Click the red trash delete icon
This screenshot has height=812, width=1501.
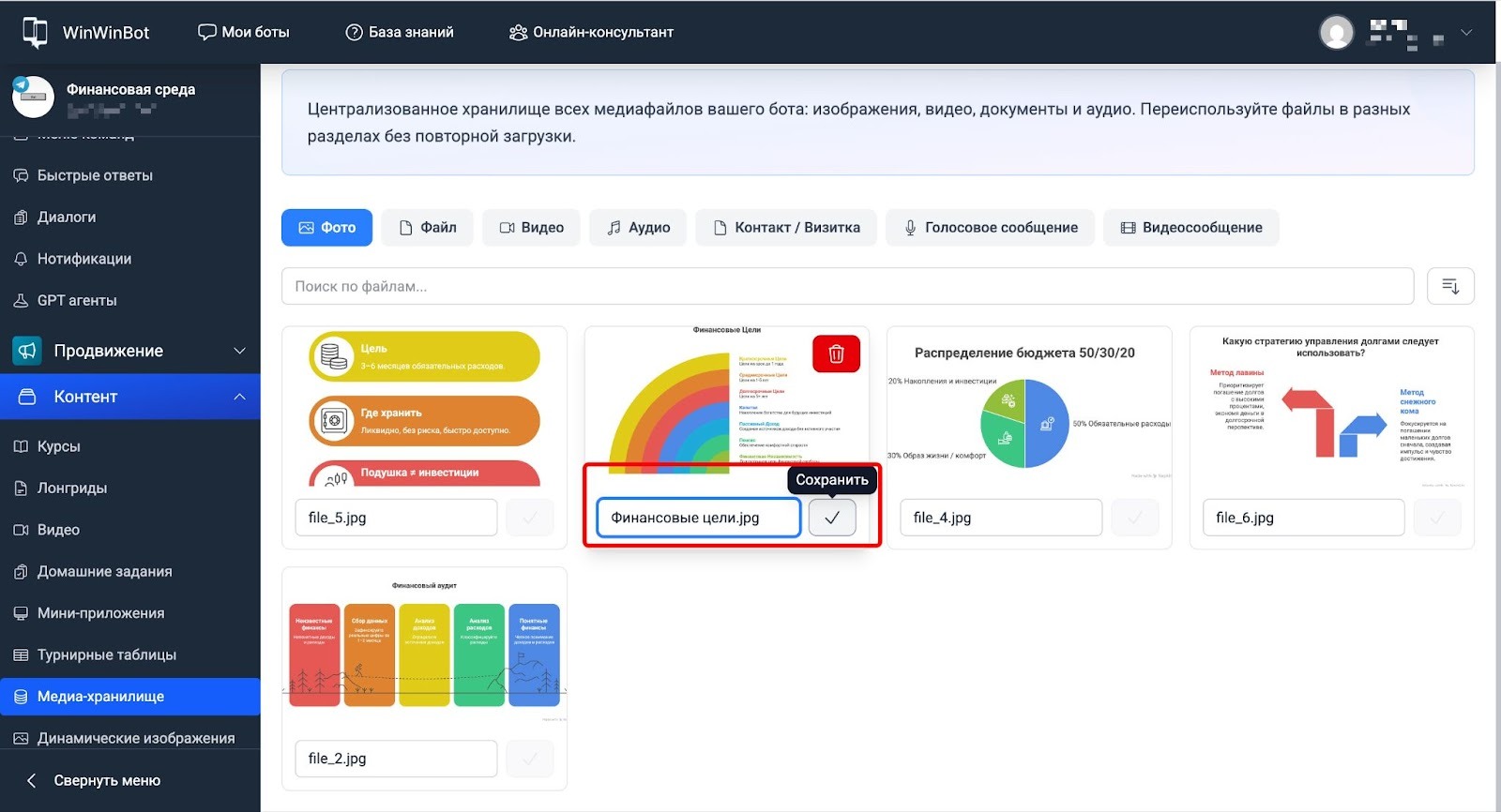point(836,353)
